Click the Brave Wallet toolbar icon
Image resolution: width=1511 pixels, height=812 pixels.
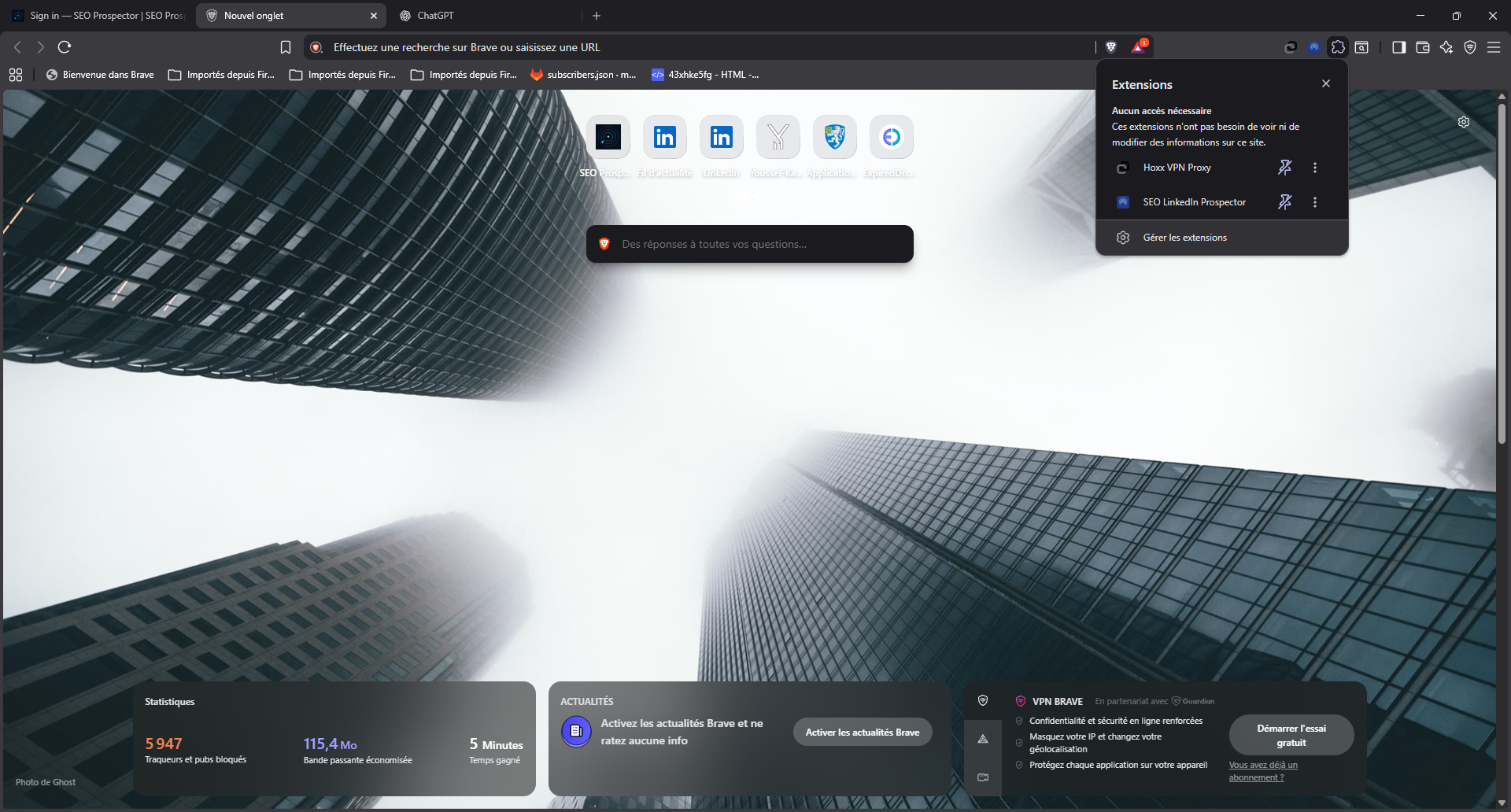coord(1422,47)
